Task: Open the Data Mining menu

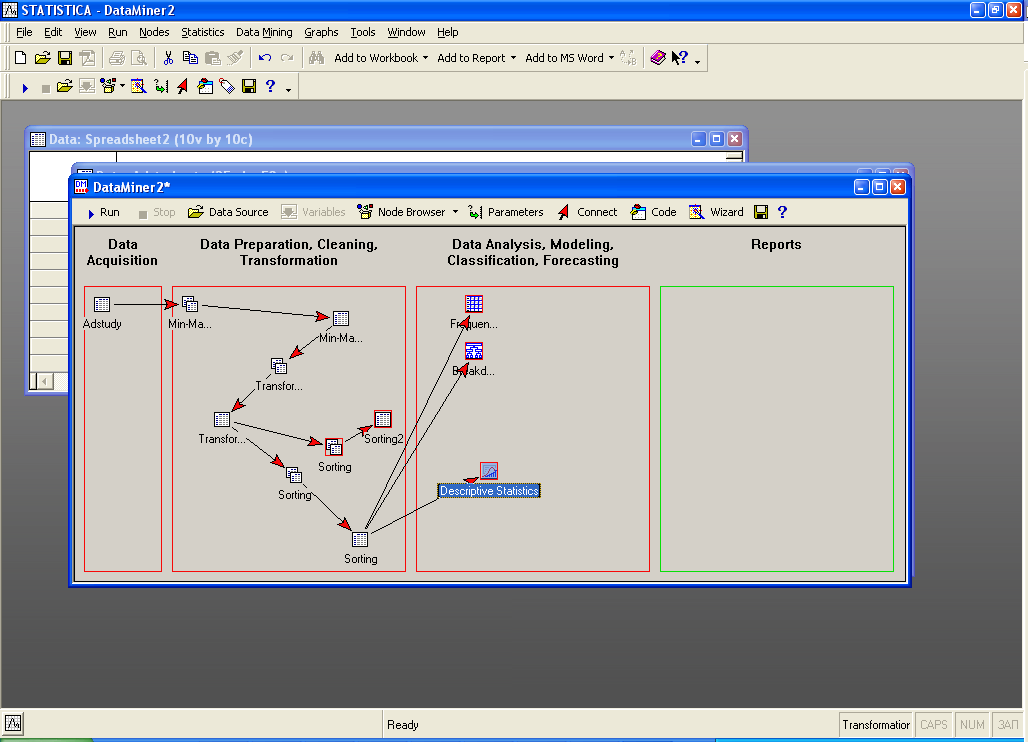Action: pos(264,32)
